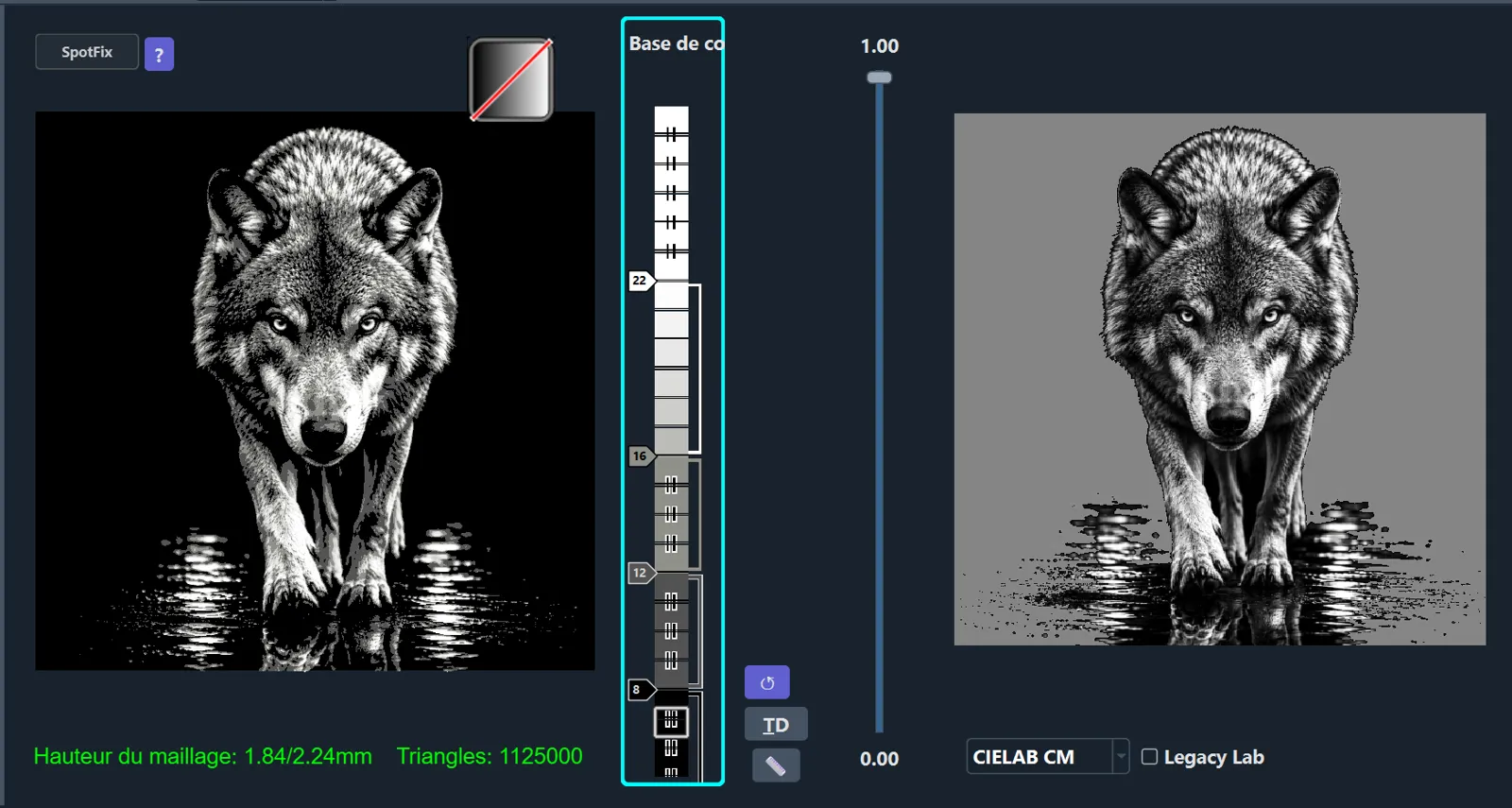
Task: Select the layer marker labeled 12
Action: [x=641, y=573]
